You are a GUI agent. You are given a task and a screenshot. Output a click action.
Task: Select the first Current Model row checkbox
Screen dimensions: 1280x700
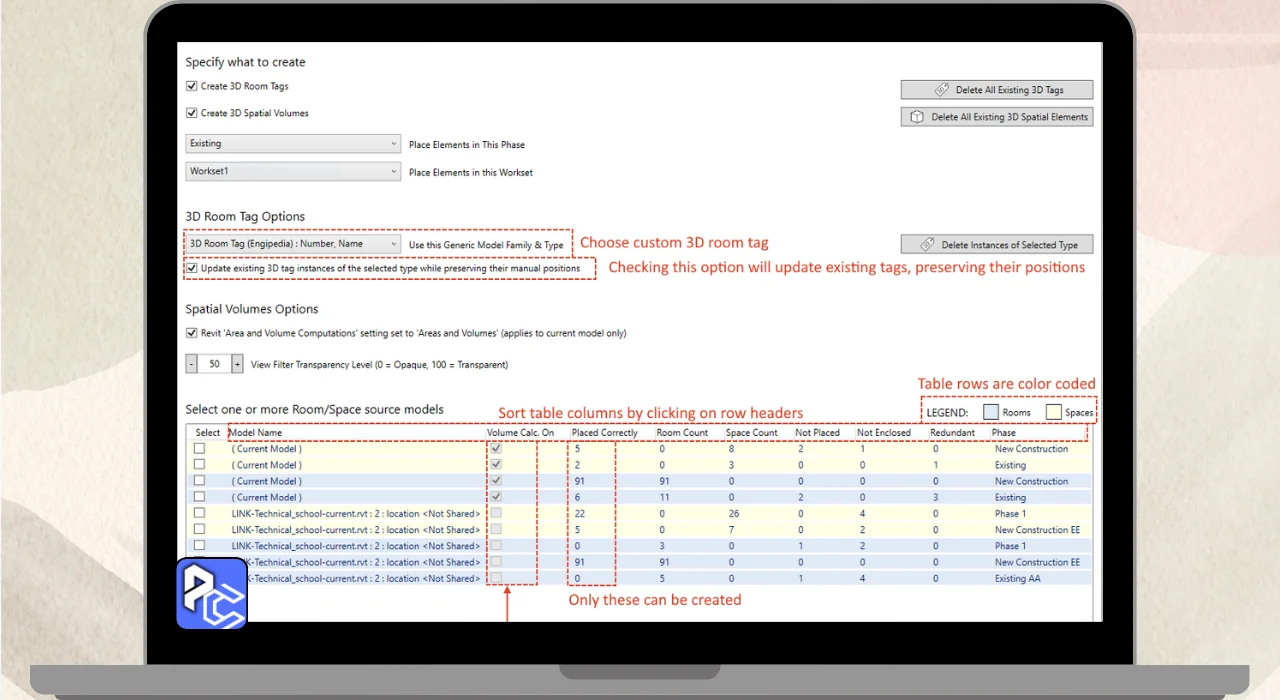tap(200, 449)
